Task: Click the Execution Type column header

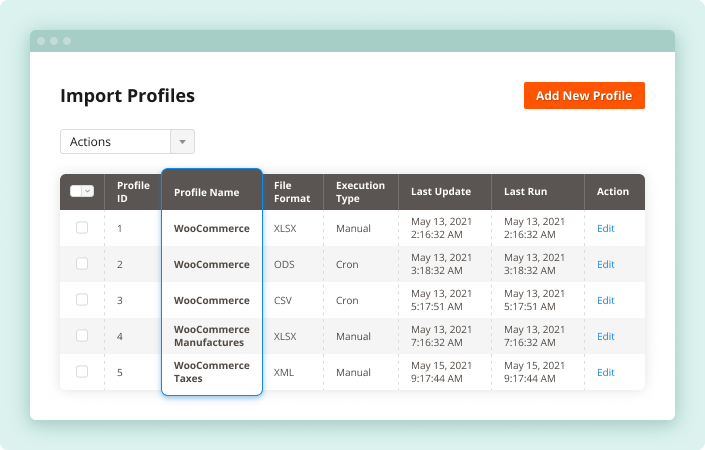Action: [360, 192]
